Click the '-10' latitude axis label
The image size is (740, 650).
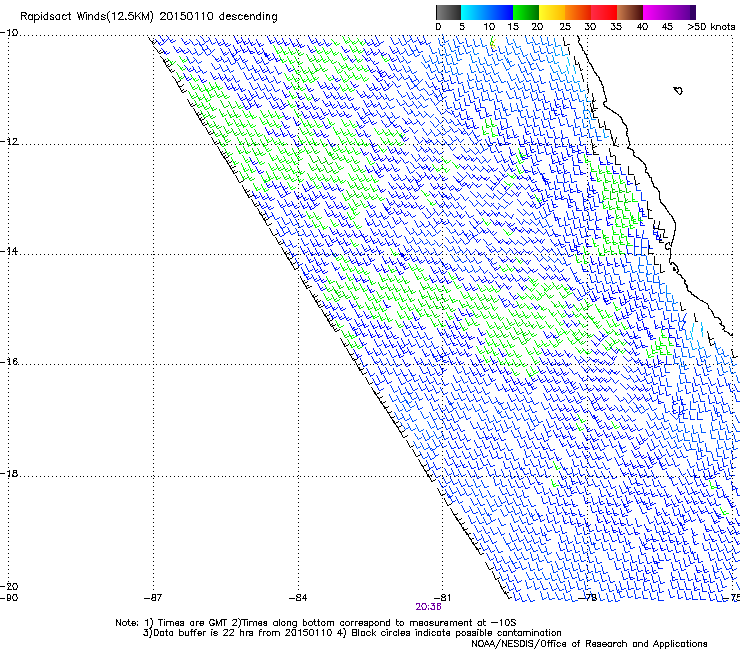click(9, 33)
